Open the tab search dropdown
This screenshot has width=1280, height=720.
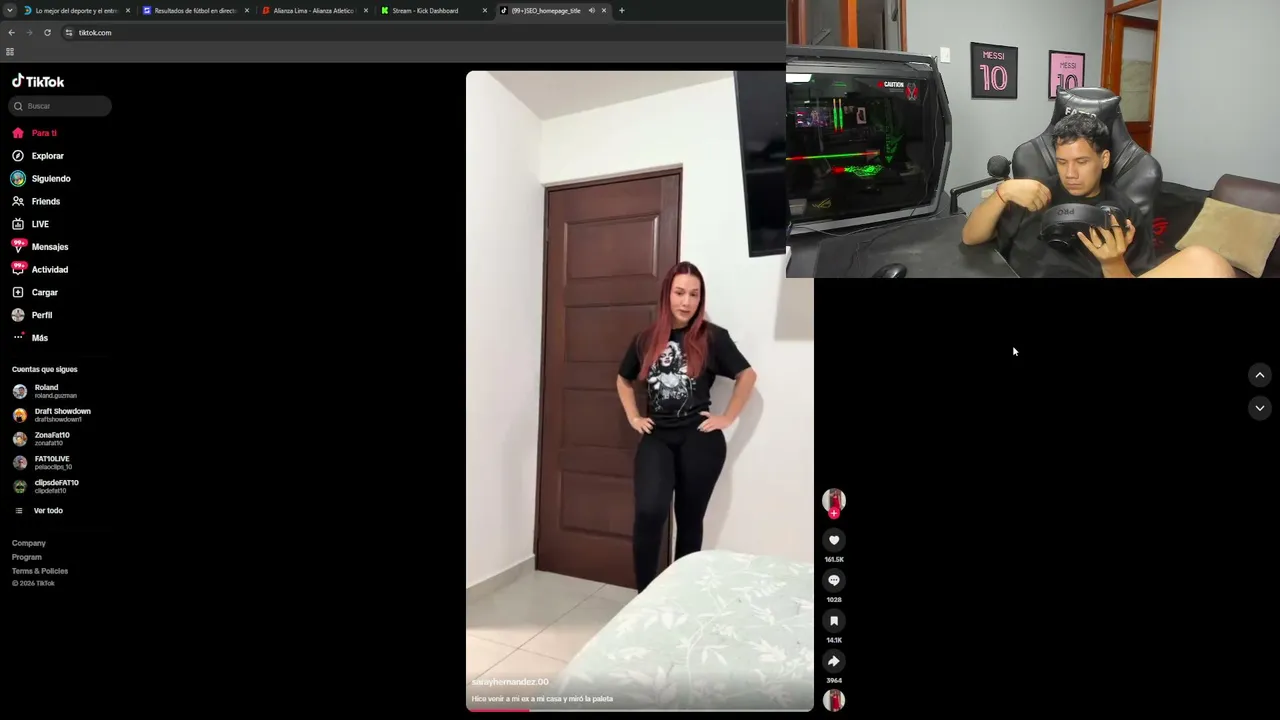[x=10, y=11]
